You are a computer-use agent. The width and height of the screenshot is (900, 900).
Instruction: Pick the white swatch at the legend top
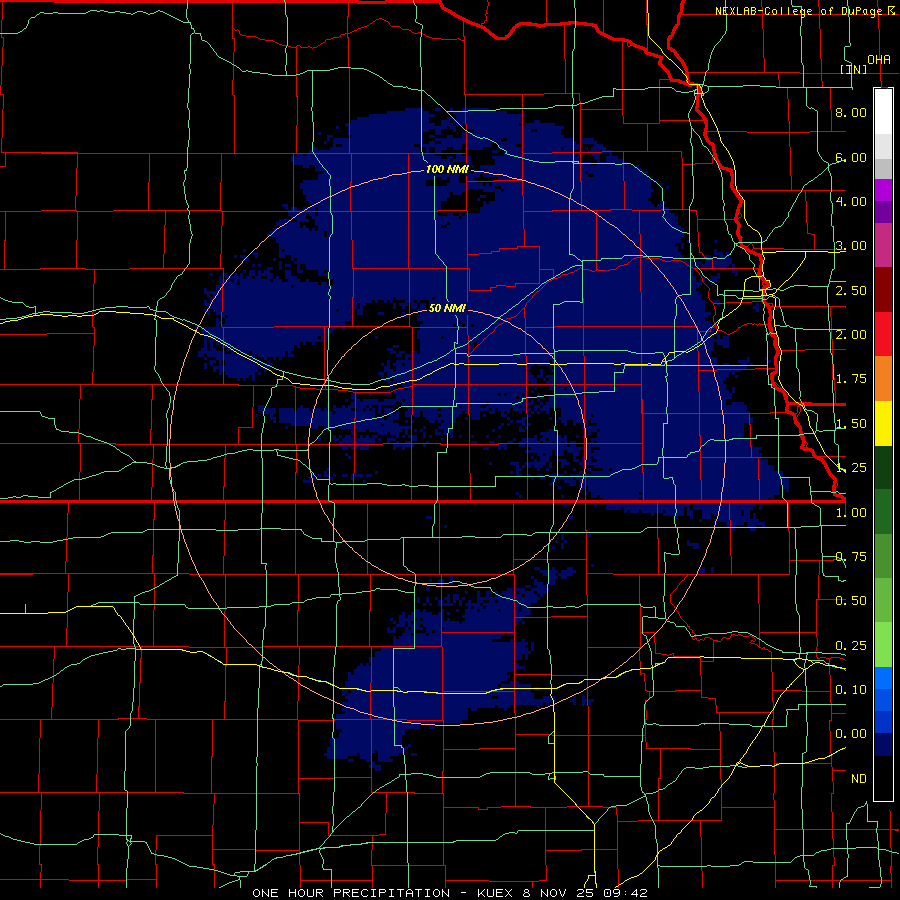(x=883, y=111)
